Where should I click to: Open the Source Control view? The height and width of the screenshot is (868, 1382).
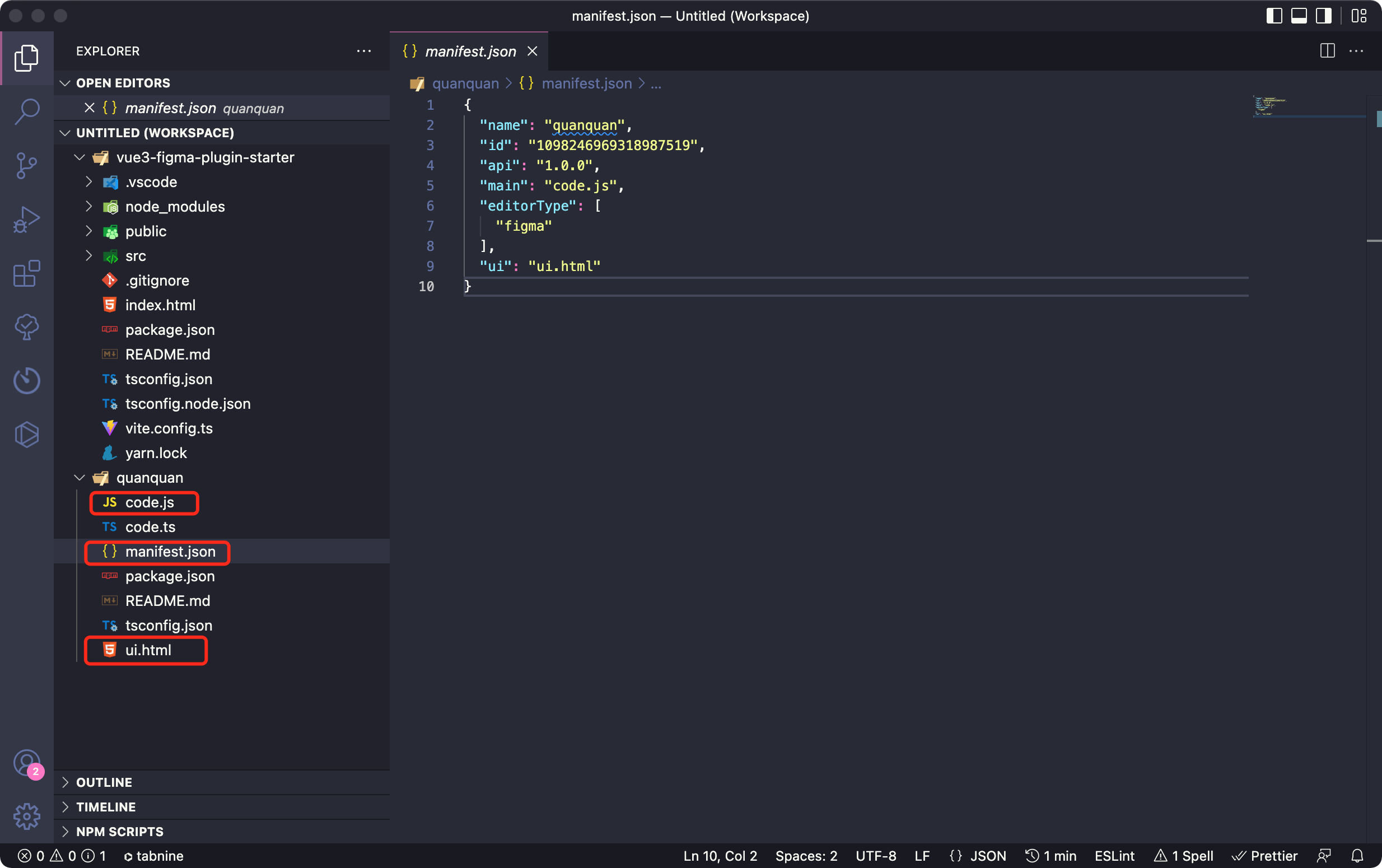pyautogui.click(x=26, y=165)
